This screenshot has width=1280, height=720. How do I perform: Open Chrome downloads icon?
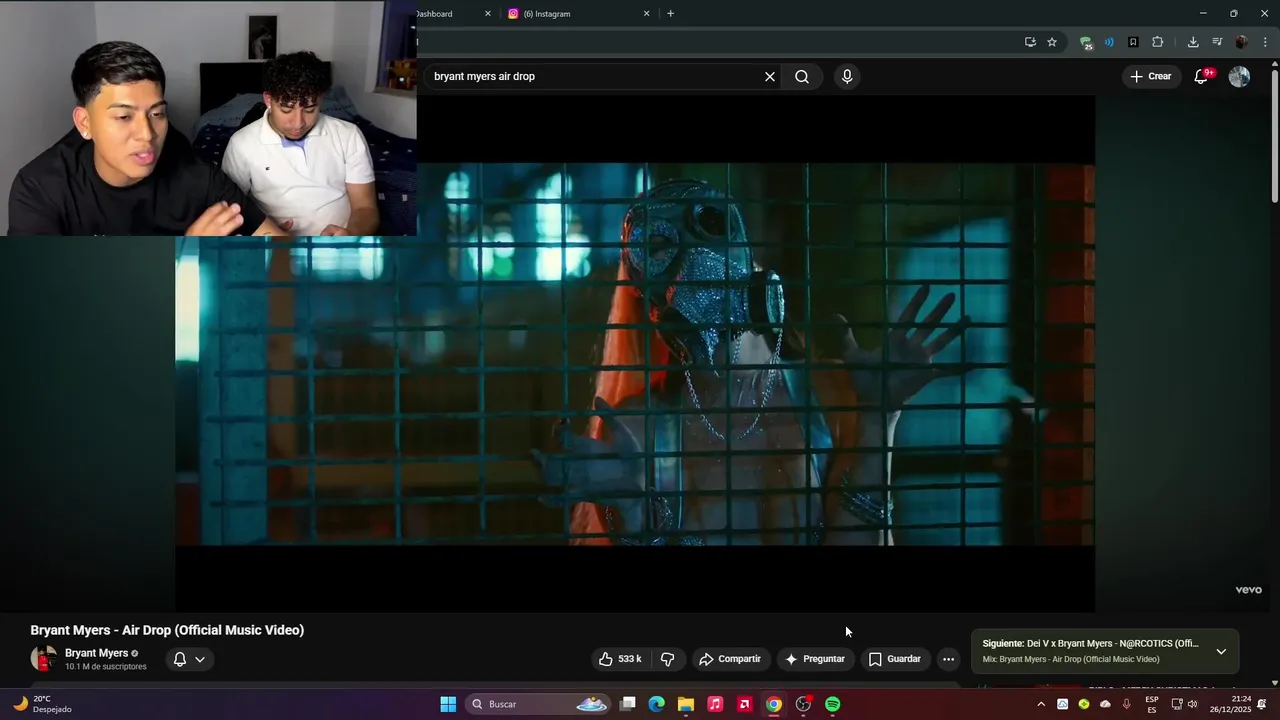pos(1193,42)
